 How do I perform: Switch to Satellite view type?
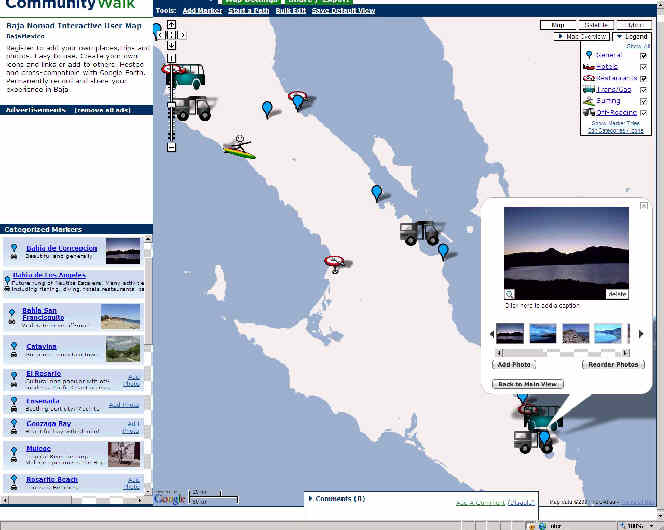pos(596,25)
